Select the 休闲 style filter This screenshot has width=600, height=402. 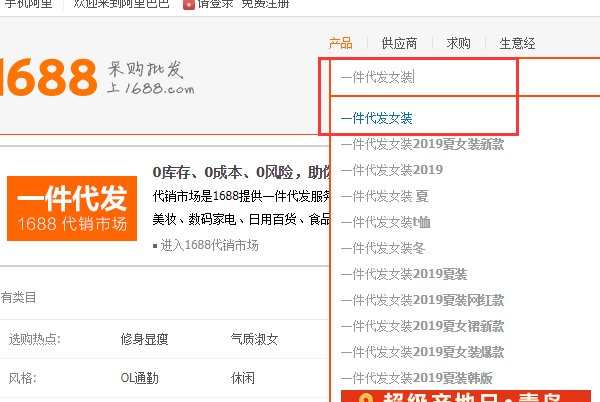pyautogui.click(x=243, y=378)
